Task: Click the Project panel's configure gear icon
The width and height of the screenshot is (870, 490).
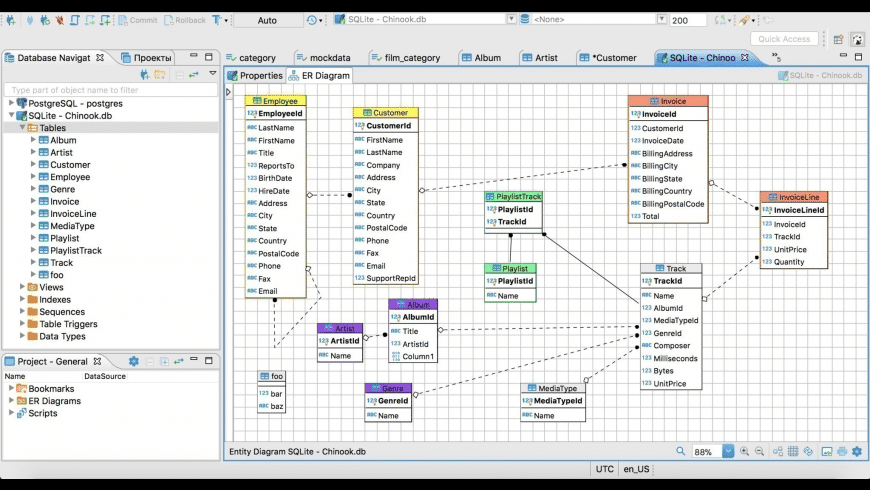Action: point(134,361)
